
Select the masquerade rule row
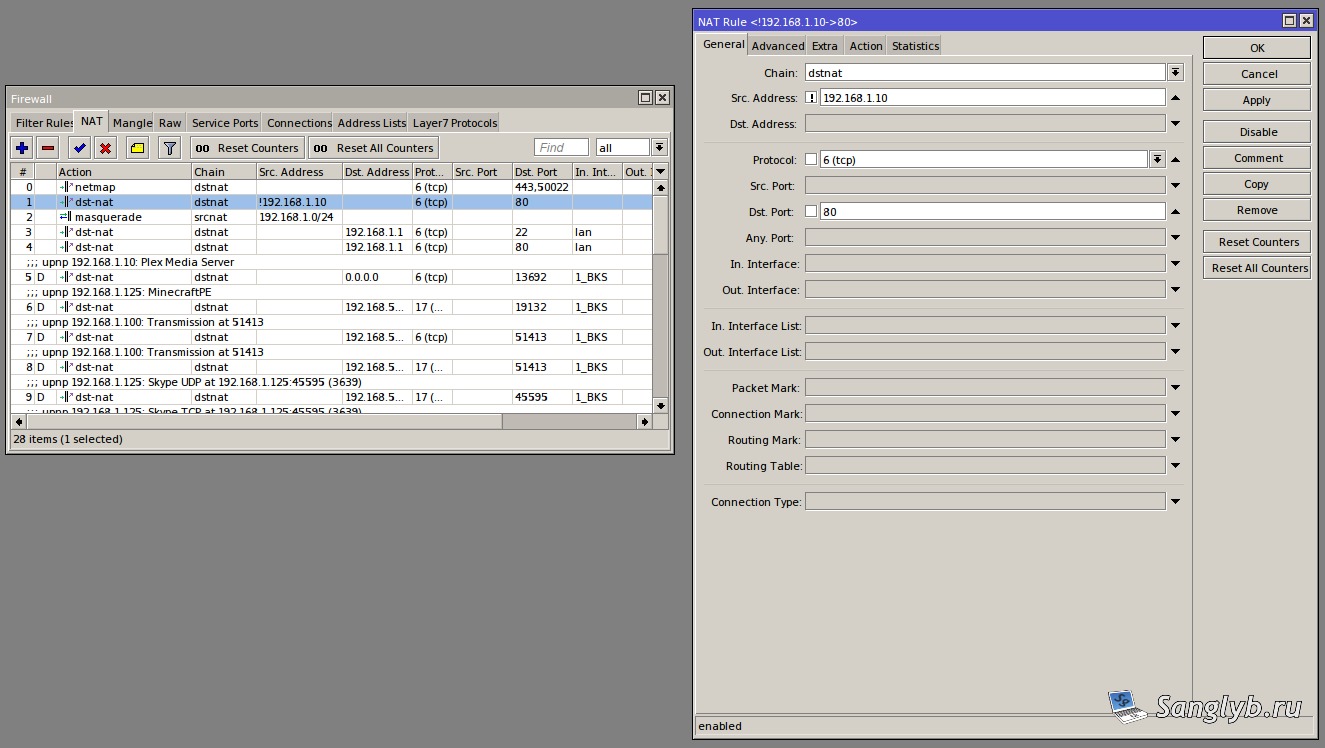click(331, 217)
